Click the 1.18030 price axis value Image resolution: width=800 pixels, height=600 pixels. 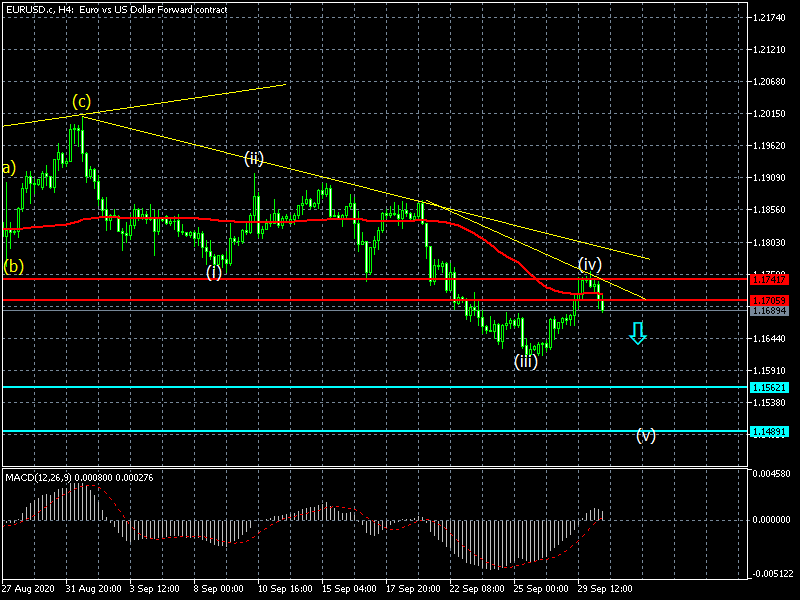(769, 242)
